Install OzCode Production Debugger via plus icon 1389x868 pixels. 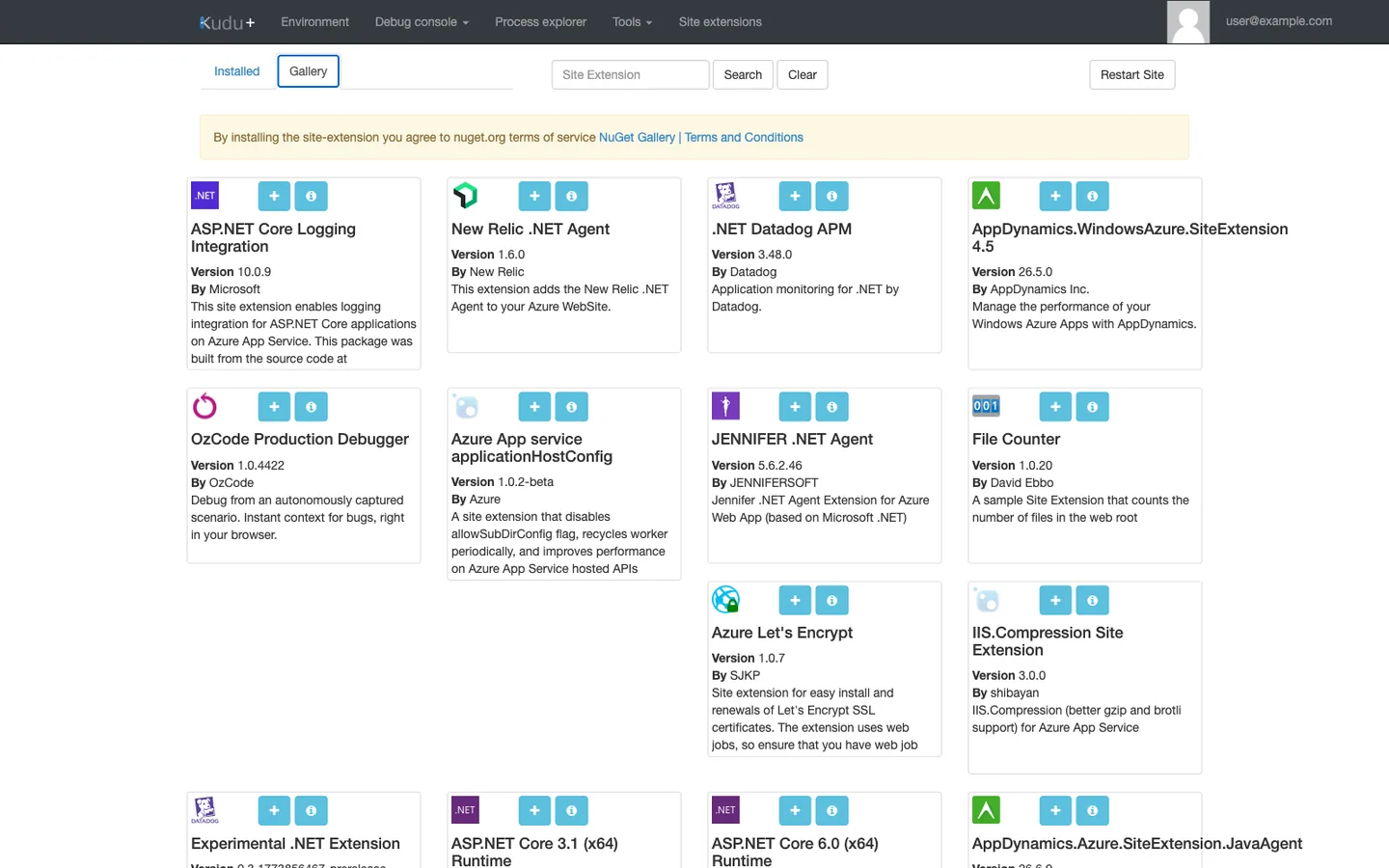pyautogui.click(x=274, y=406)
